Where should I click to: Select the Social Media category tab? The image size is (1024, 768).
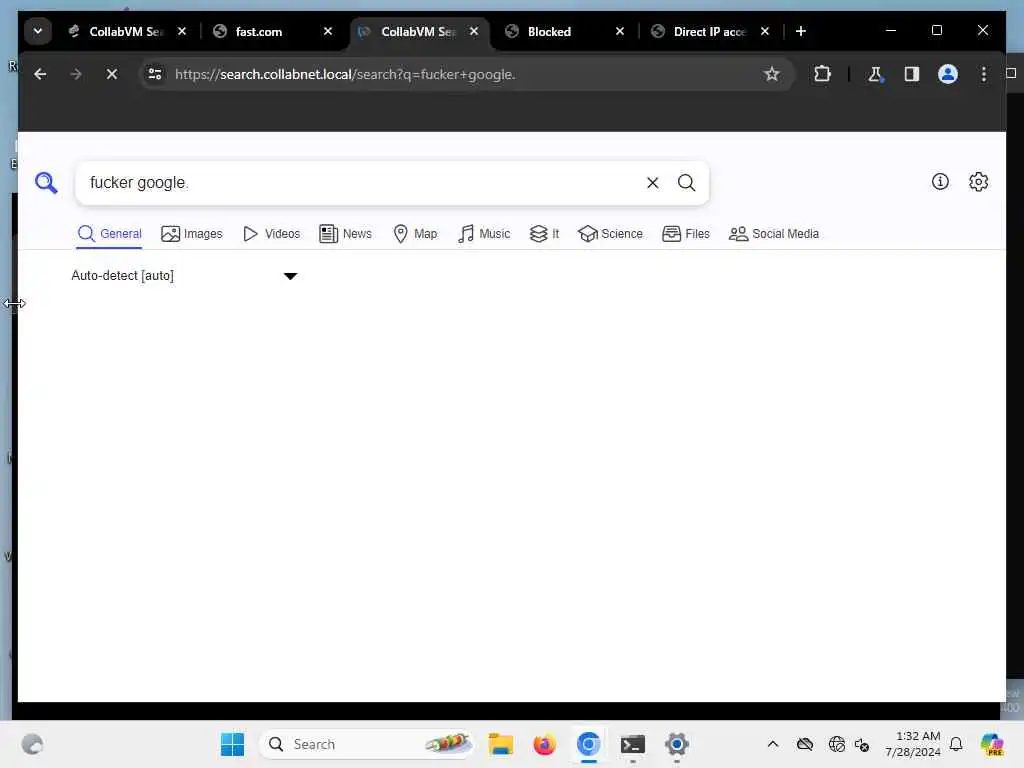point(774,234)
